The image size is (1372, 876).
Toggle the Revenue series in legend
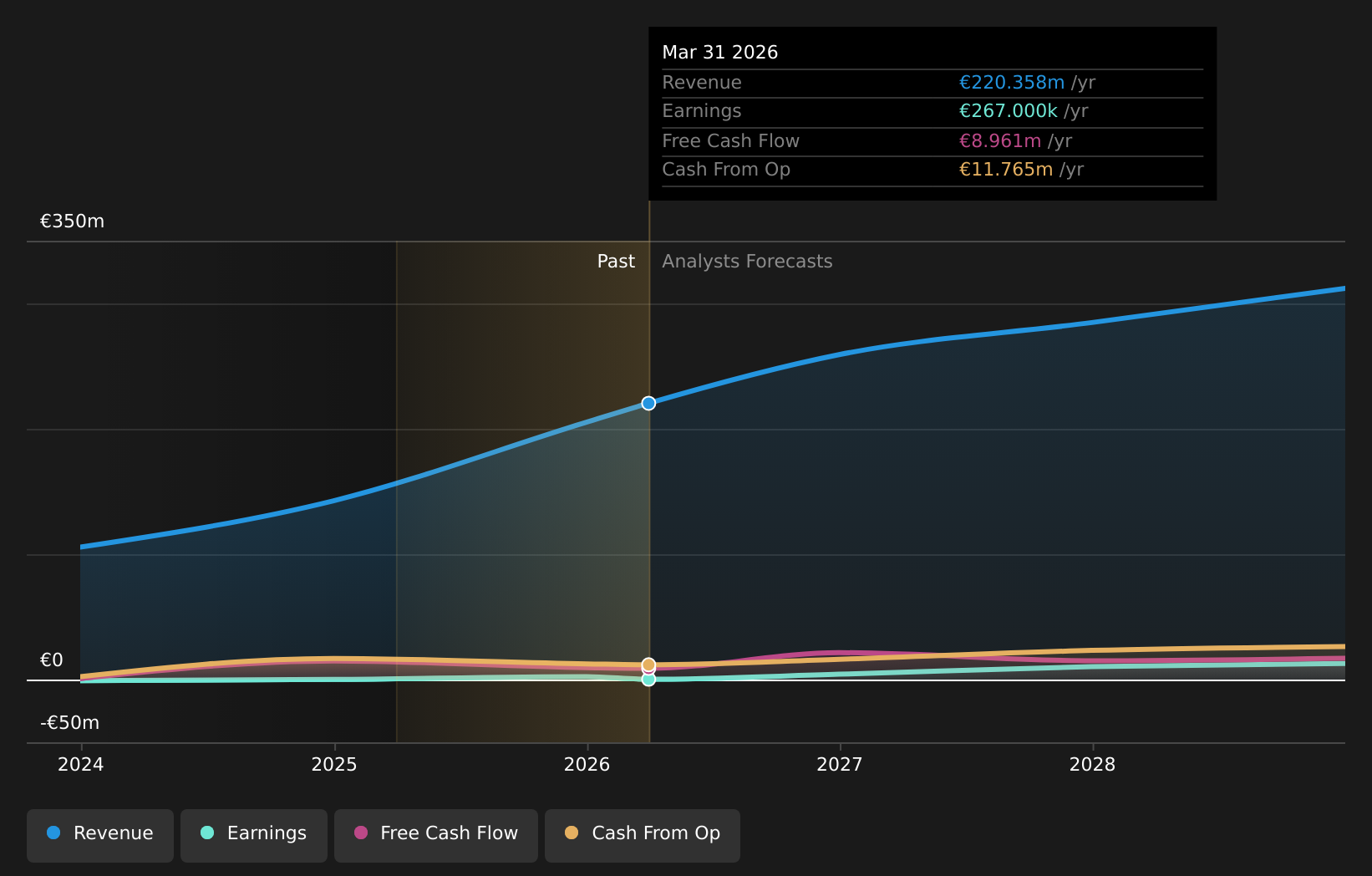[100, 835]
